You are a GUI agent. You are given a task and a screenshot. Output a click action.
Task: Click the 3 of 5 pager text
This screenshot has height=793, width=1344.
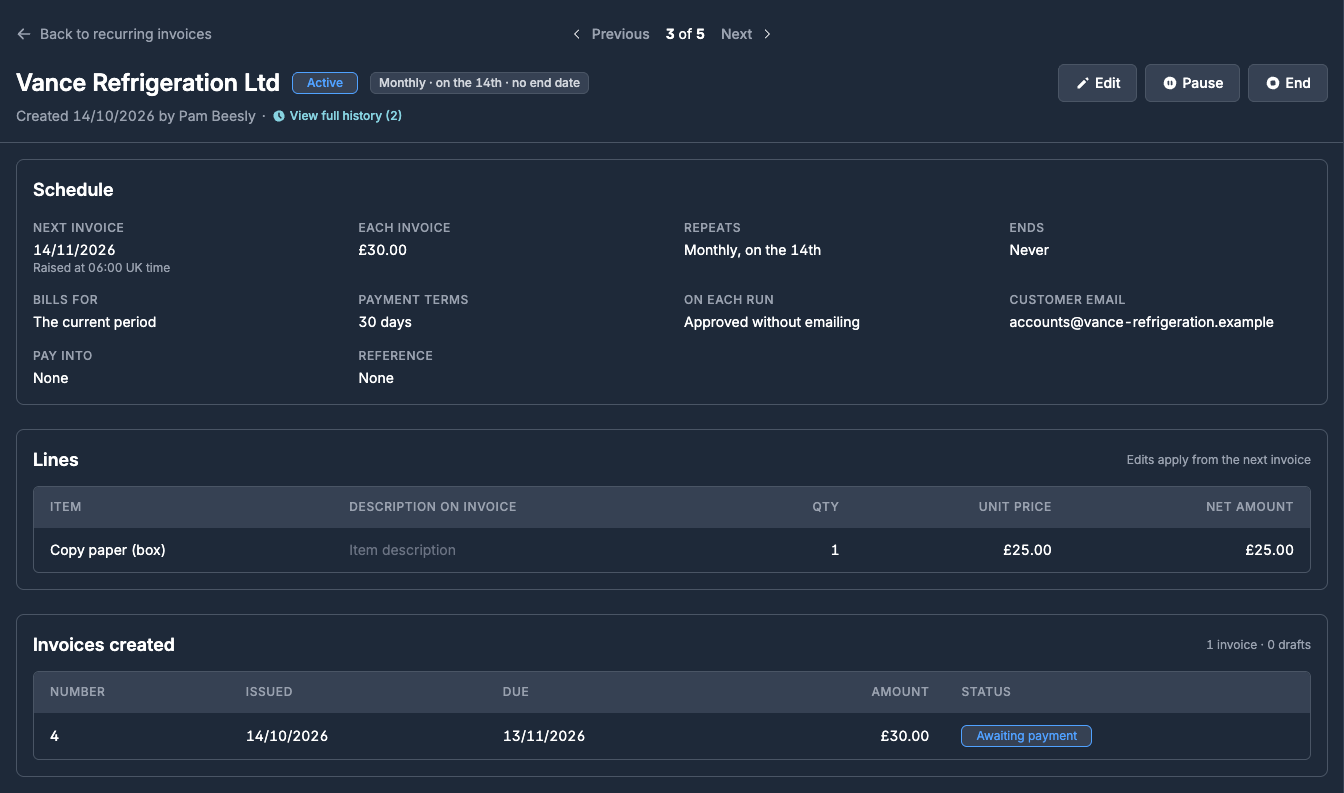[685, 34]
